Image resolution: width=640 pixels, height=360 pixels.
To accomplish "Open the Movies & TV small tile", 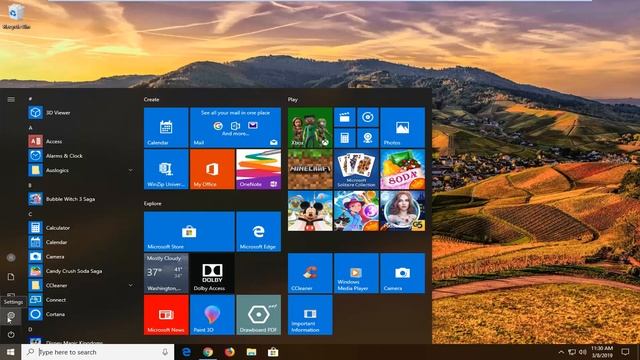I will click(345, 118).
